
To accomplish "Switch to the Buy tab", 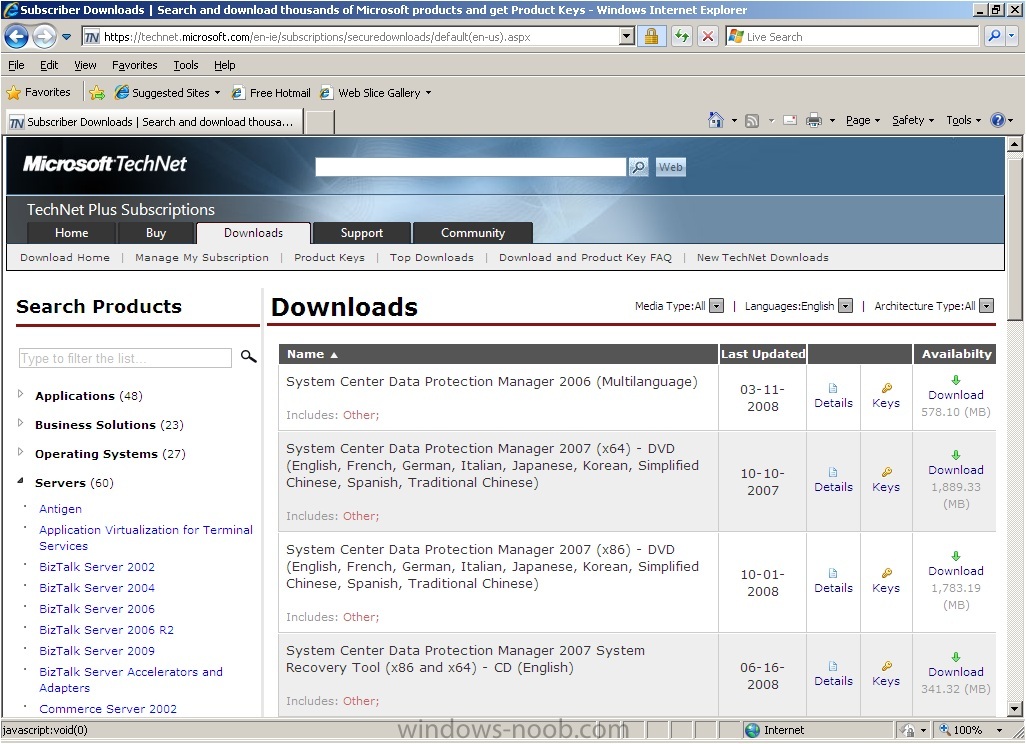I will 156,233.
